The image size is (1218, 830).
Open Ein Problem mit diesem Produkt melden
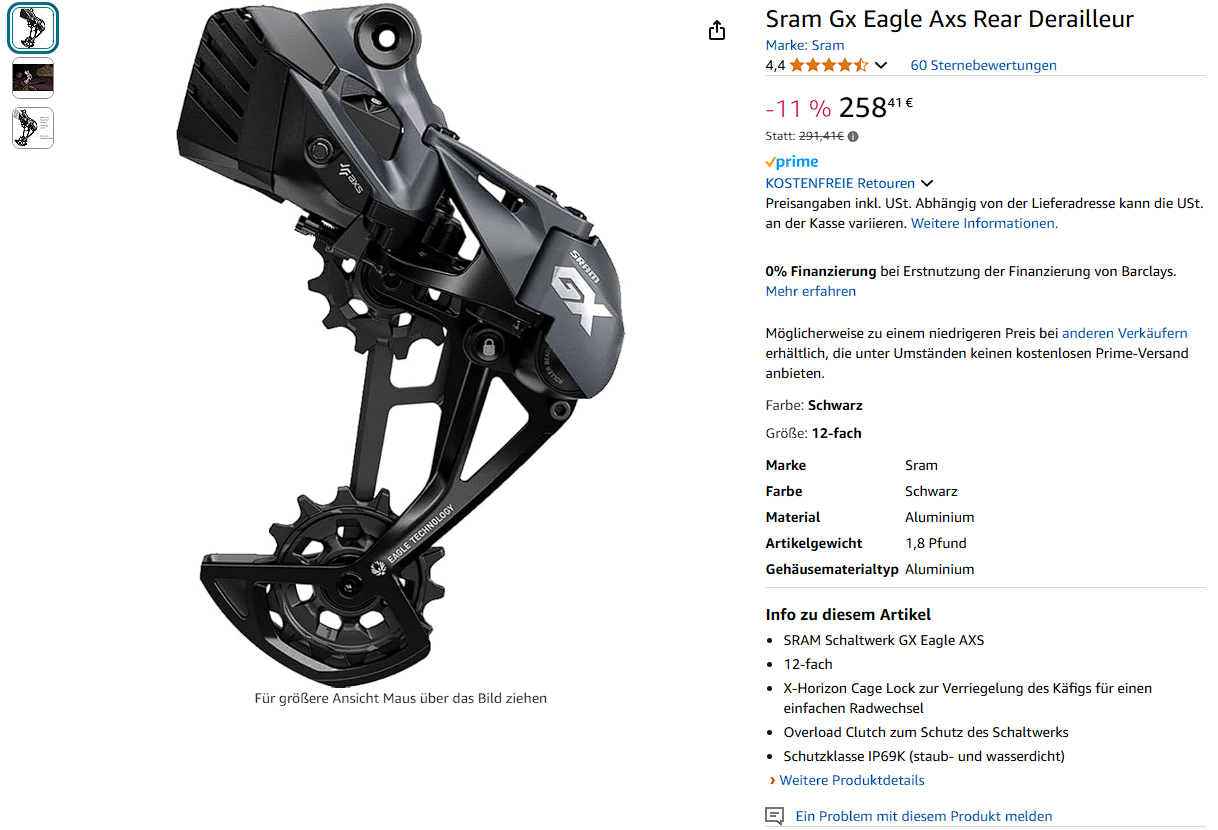point(924,816)
